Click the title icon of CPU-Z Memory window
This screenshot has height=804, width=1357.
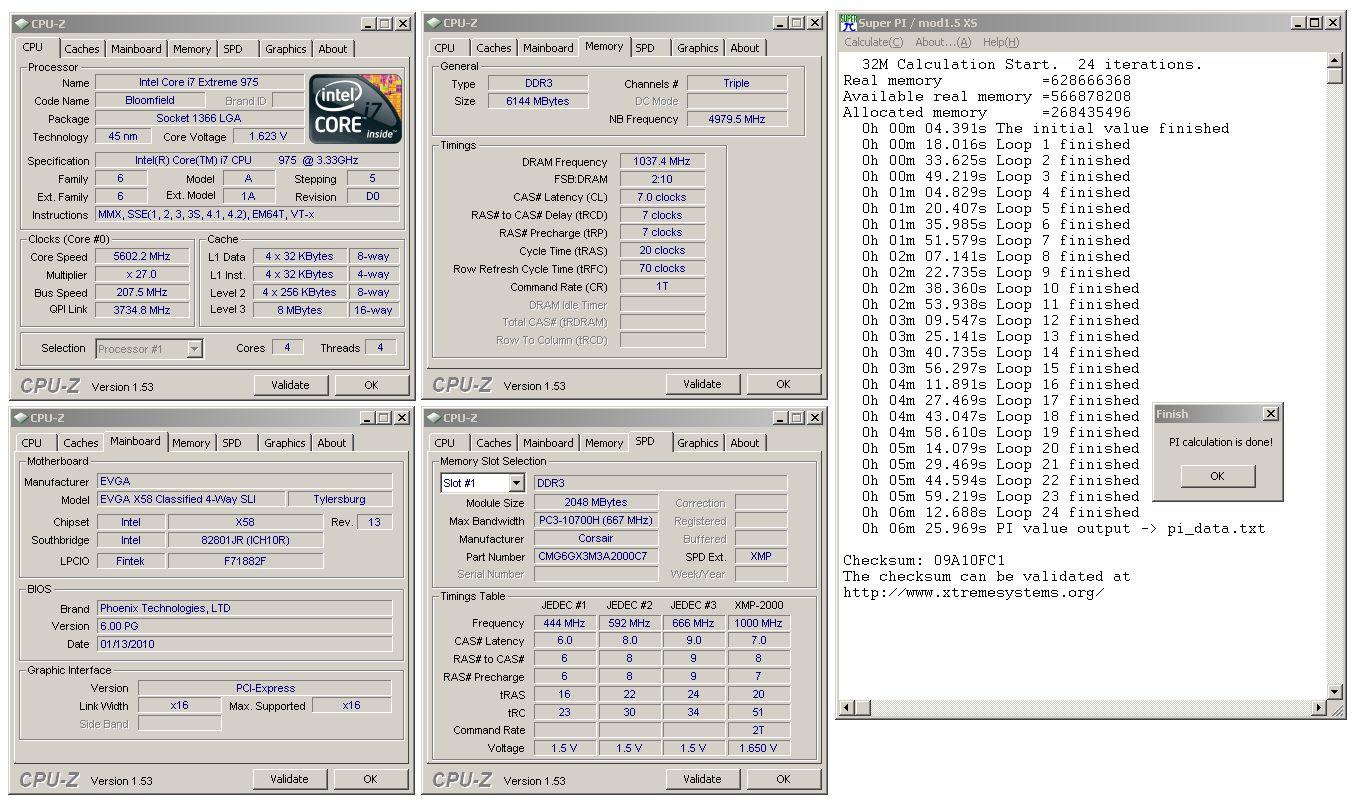tap(433, 23)
